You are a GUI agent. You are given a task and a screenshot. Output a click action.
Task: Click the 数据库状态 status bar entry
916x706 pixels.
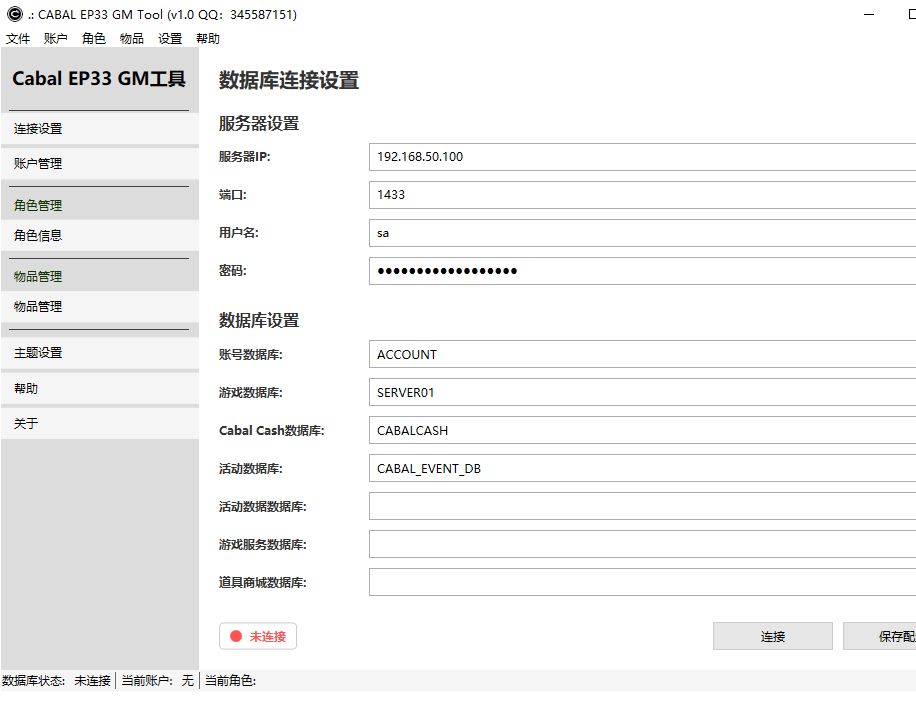(x=56, y=681)
